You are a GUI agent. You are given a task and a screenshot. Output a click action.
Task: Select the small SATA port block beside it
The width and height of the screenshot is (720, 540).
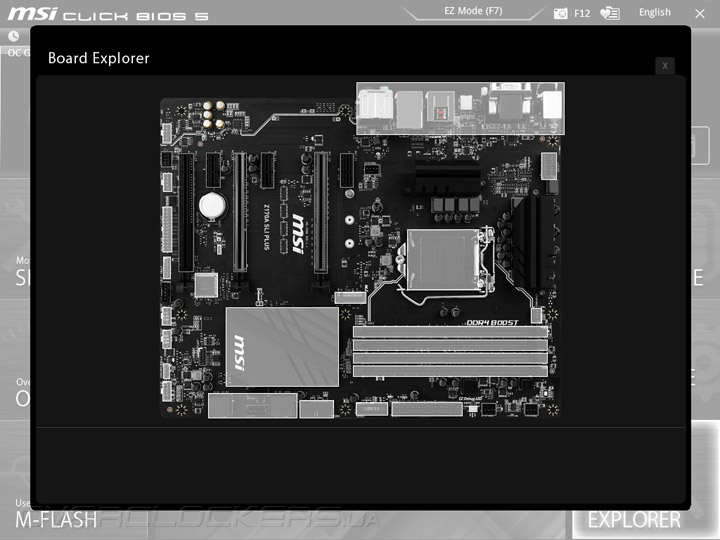(316, 409)
